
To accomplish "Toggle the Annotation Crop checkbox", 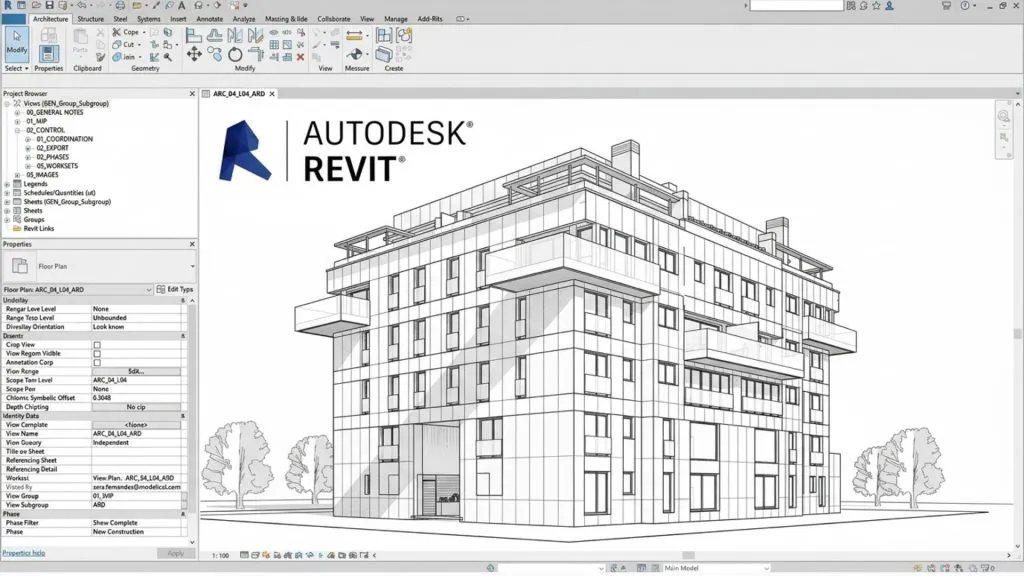I will pos(97,362).
